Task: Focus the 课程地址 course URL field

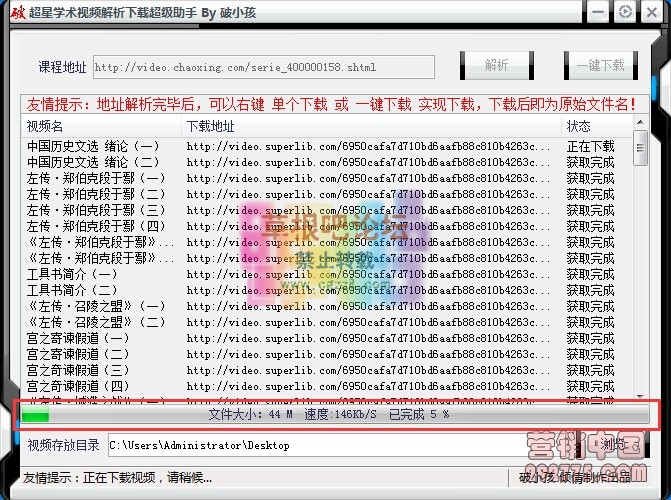Action: 264,67
